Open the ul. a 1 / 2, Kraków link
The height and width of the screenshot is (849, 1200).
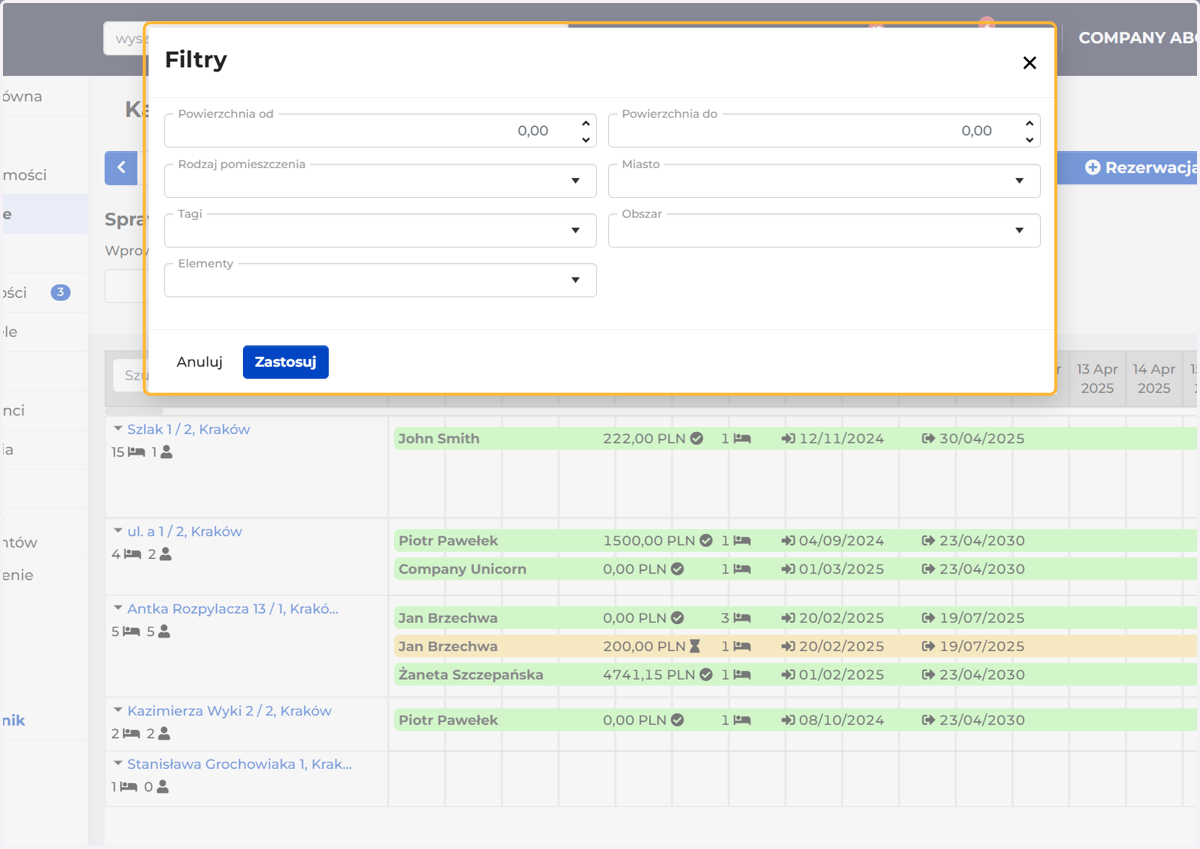185,531
